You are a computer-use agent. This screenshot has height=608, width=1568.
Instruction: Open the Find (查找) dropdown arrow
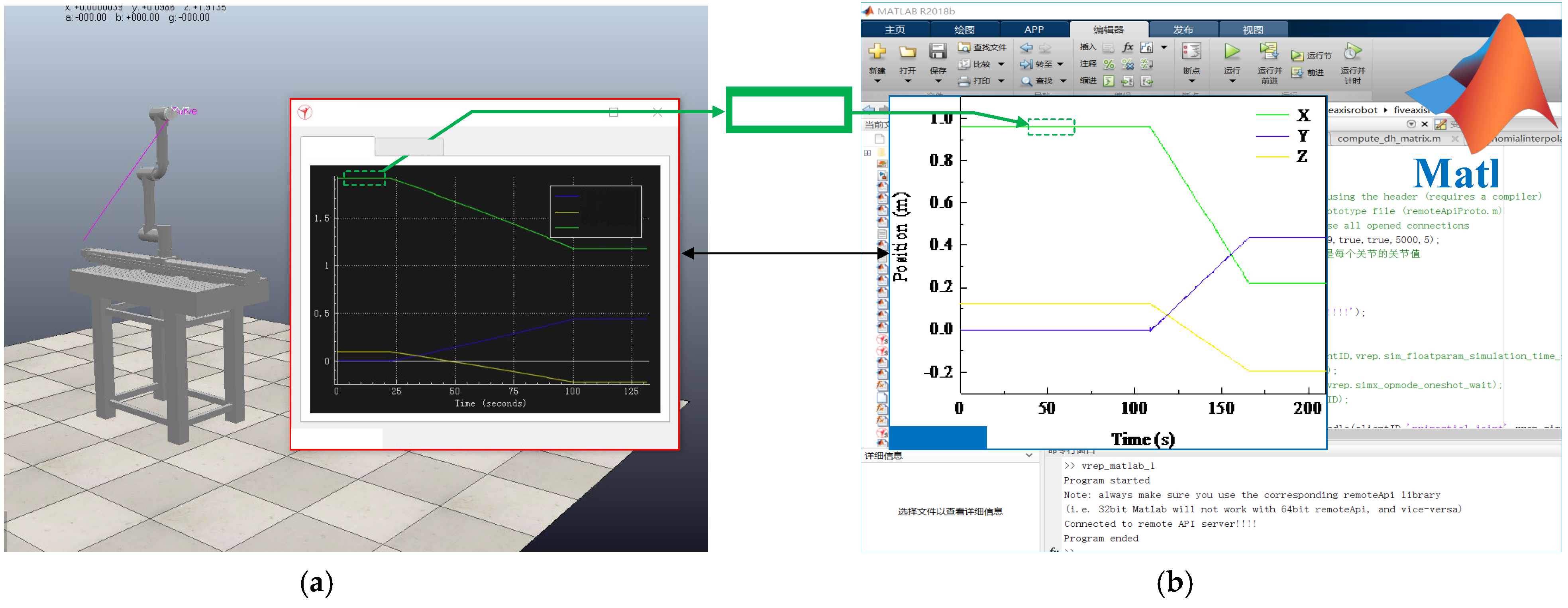1064,81
